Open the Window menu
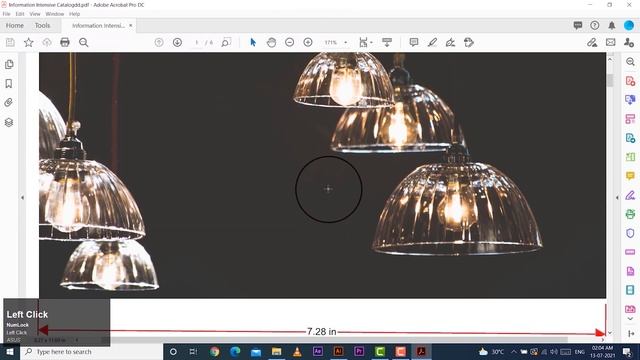The image size is (640, 360). point(55,14)
